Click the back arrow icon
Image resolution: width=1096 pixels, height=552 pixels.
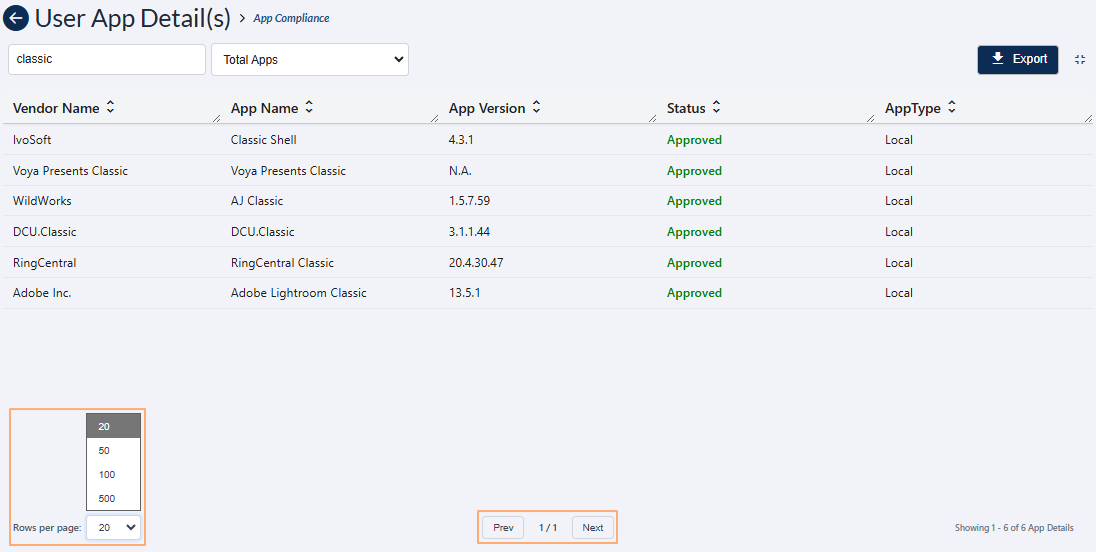click(16, 18)
